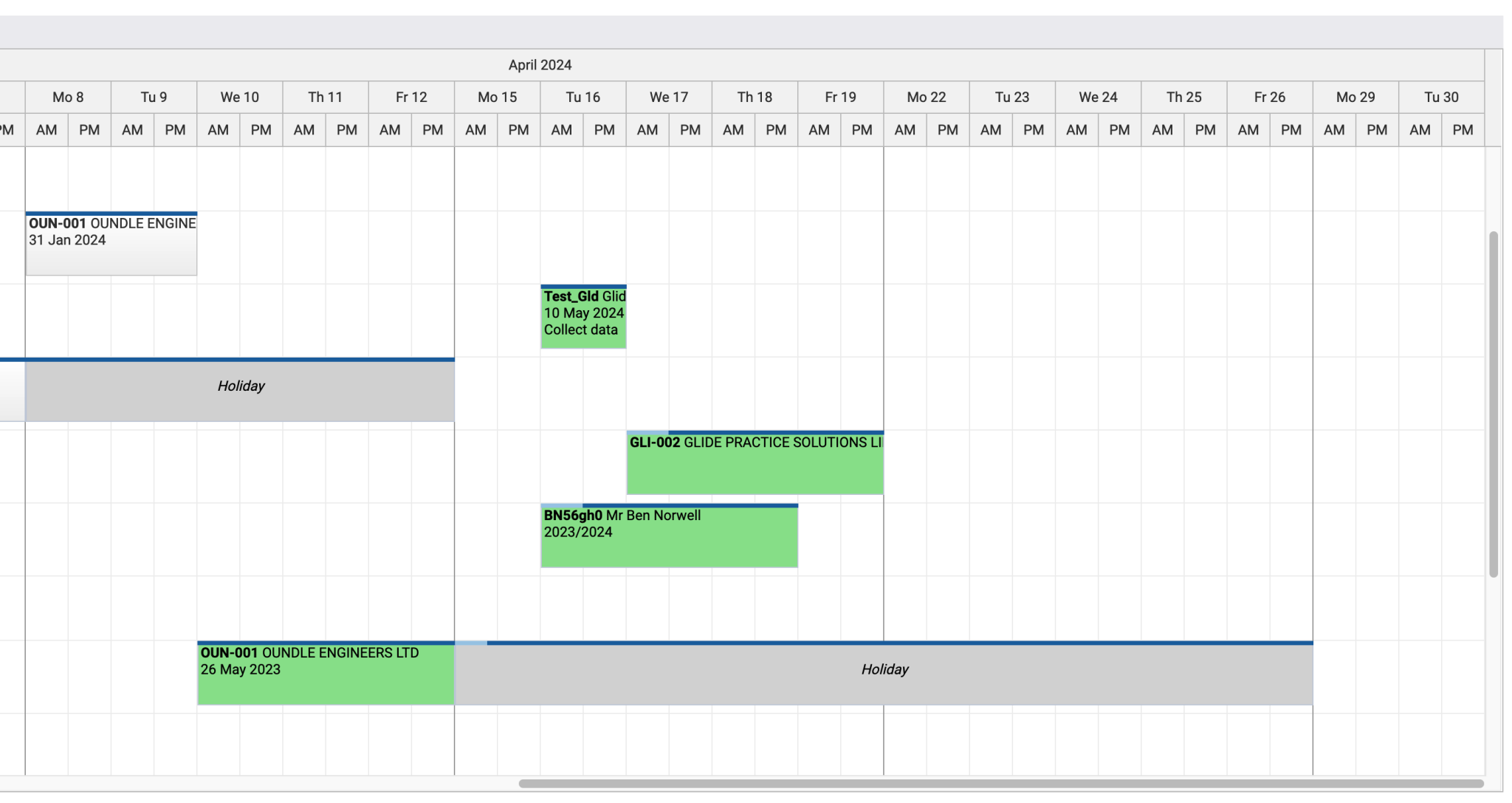
Task: Select the OUN-001 OUNDLE ENGINE task bar
Action: (111, 244)
